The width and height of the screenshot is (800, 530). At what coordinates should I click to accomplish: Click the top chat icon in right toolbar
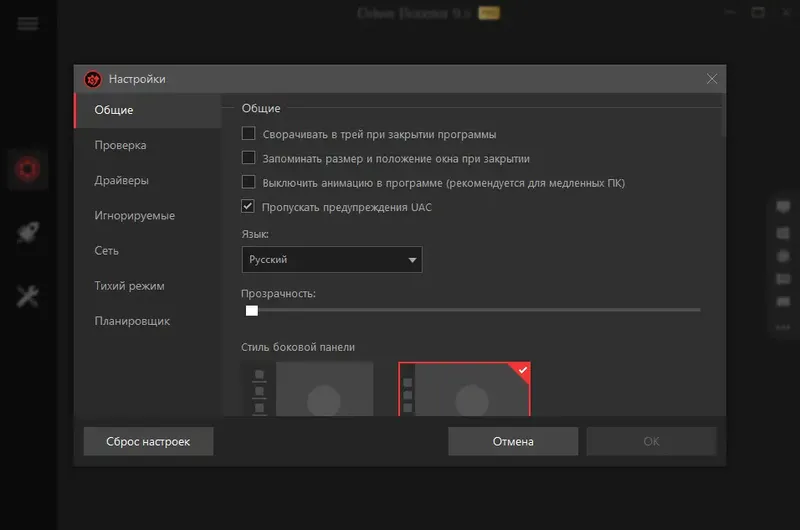point(783,207)
